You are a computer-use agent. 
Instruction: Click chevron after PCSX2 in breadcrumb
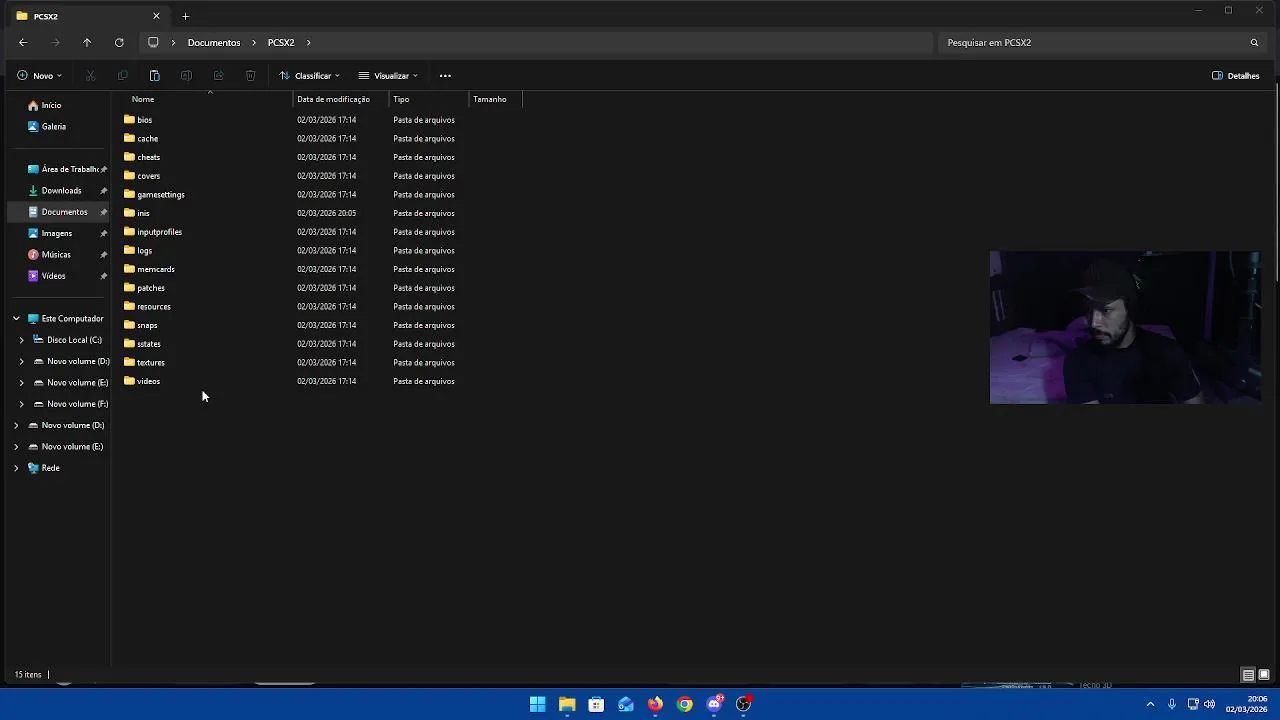click(x=309, y=43)
